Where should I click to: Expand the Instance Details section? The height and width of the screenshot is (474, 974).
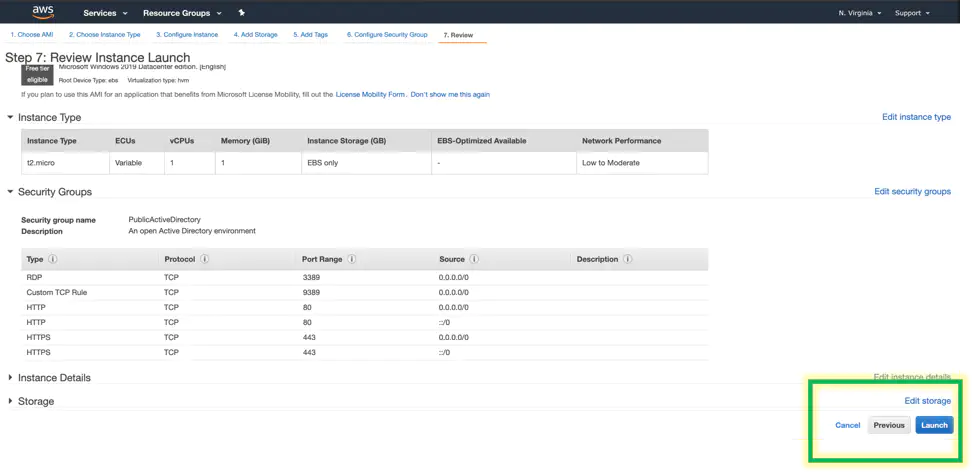coord(11,377)
